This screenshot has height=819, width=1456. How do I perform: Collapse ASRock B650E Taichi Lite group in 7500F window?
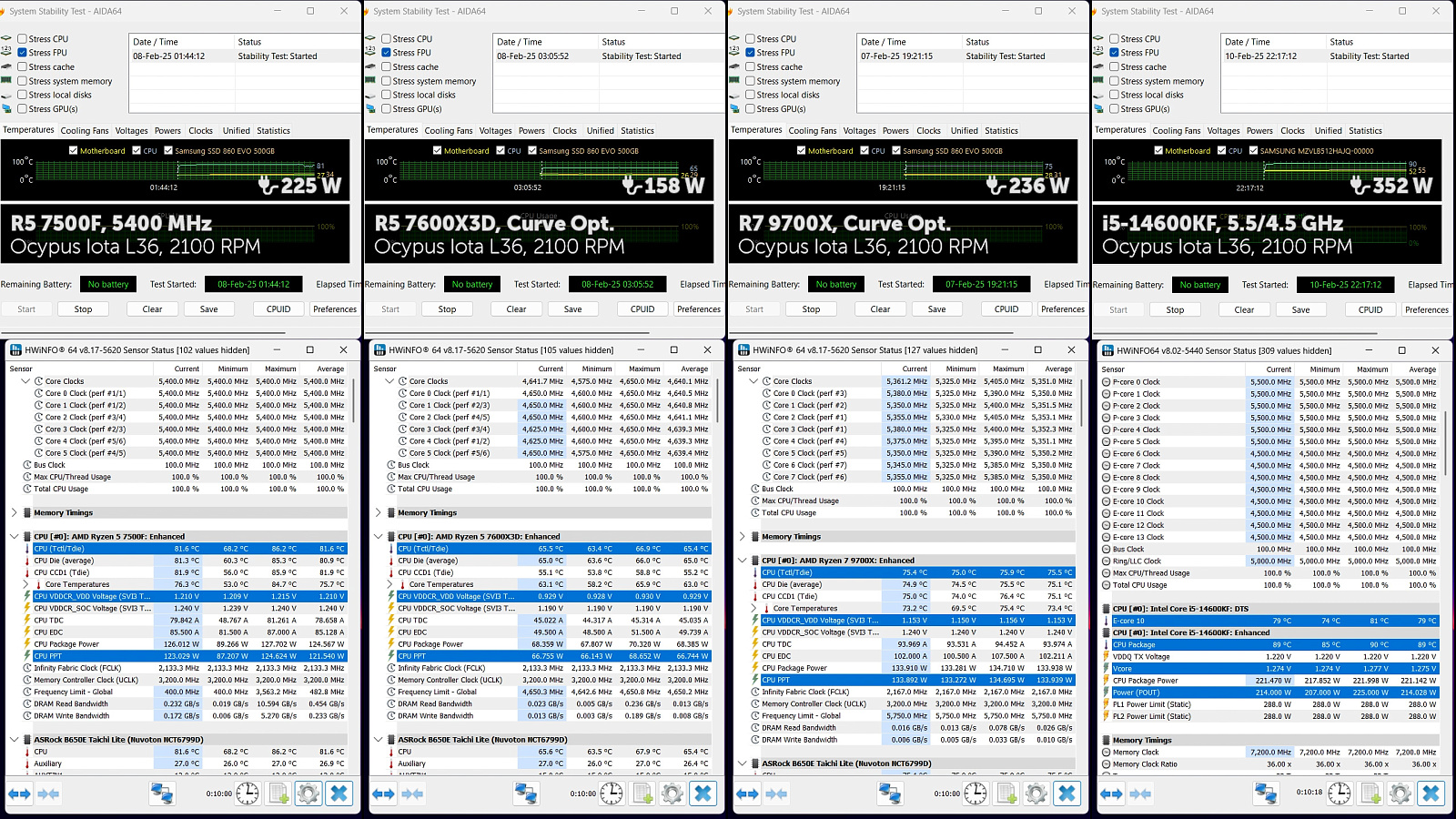[15, 739]
